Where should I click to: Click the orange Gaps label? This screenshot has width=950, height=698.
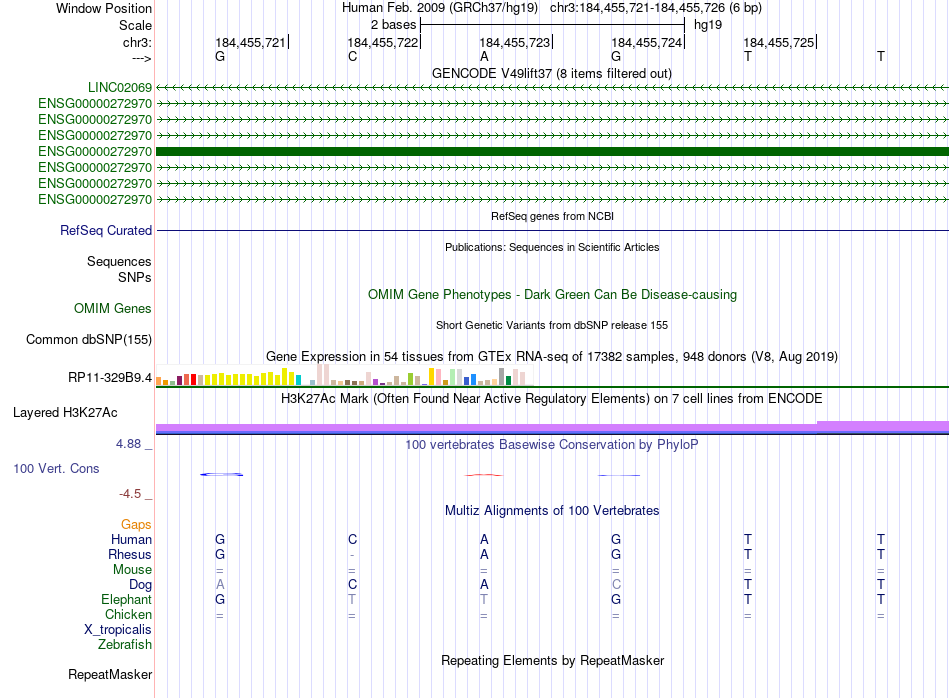coord(136,525)
